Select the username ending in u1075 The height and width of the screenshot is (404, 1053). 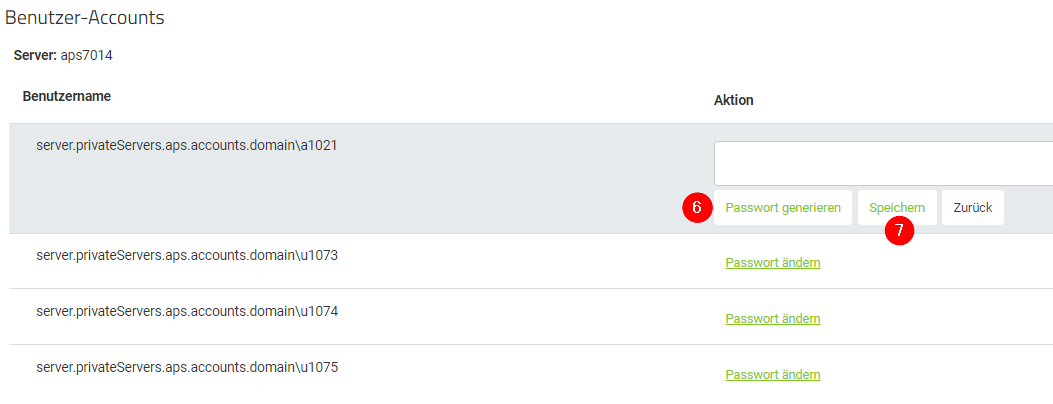coord(187,367)
